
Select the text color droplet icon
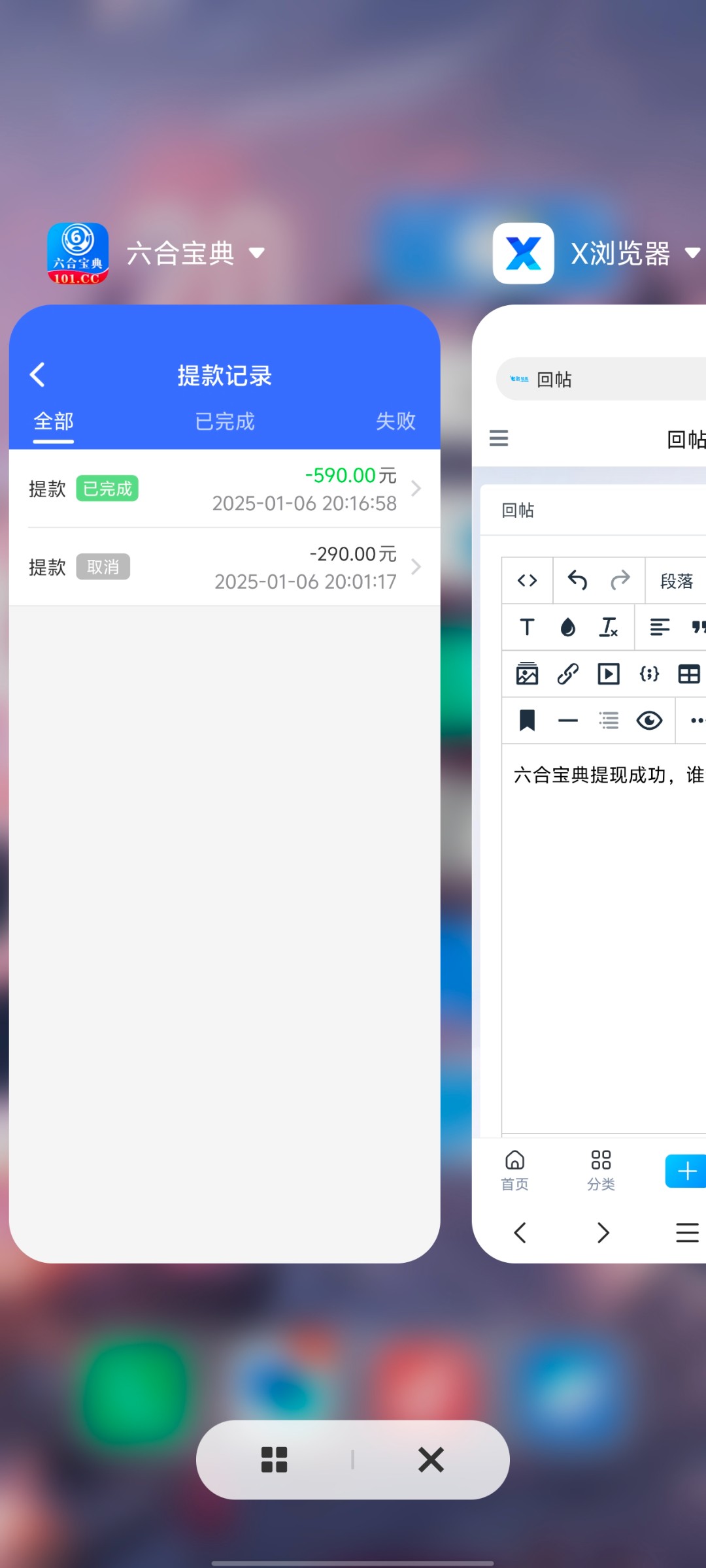(x=567, y=627)
